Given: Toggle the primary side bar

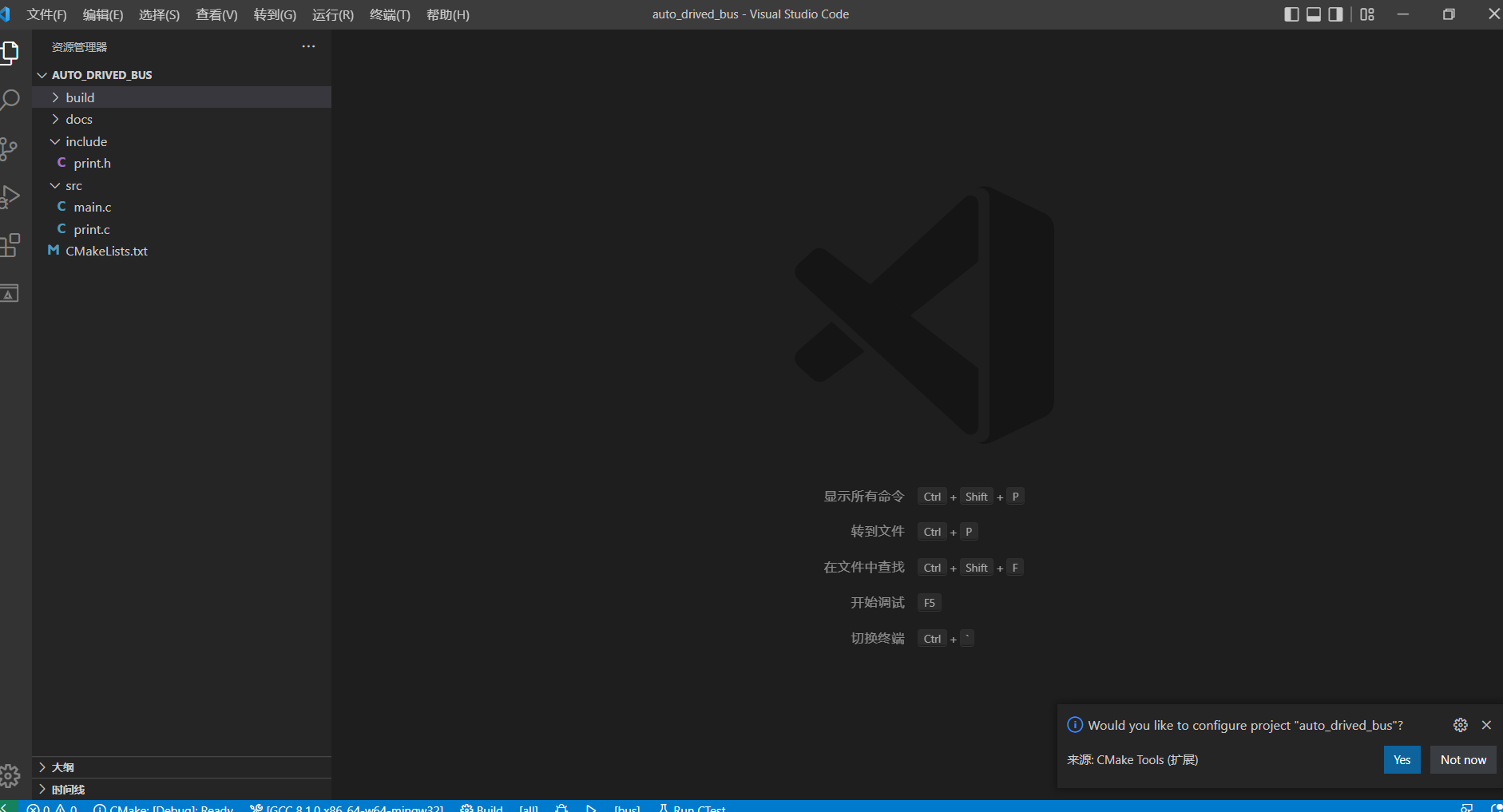Looking at the screenshot, I should [x=1291, y=14].
